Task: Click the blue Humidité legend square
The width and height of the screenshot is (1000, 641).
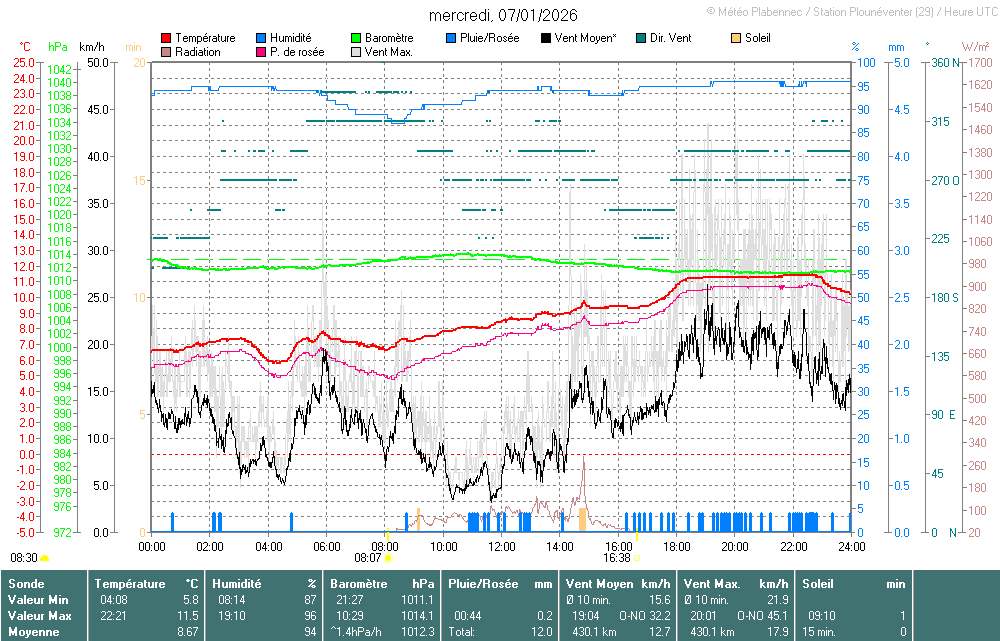Action: pyautogui.click(x=261, y=38)
